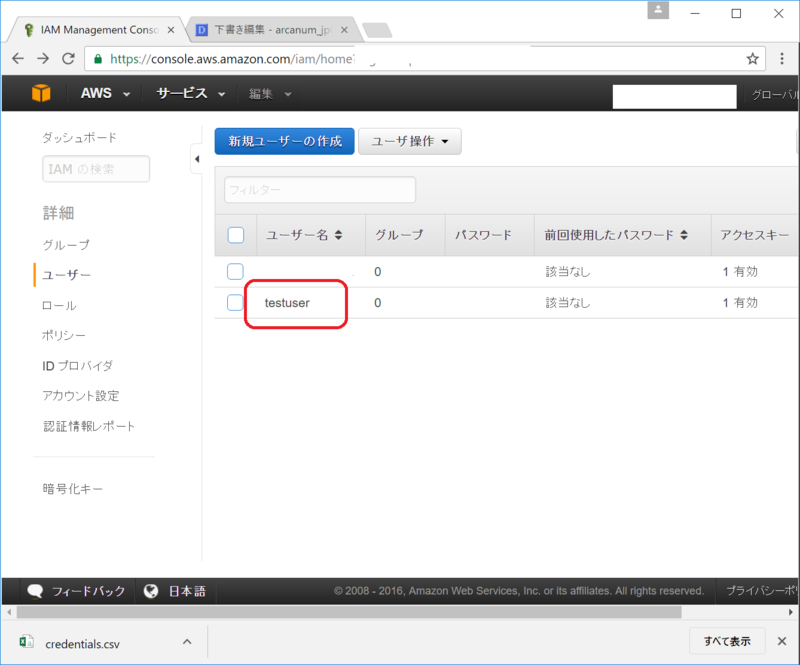Check the first user's row checkbox
This screenshot has height=665, width=800.
pos(234,270)
